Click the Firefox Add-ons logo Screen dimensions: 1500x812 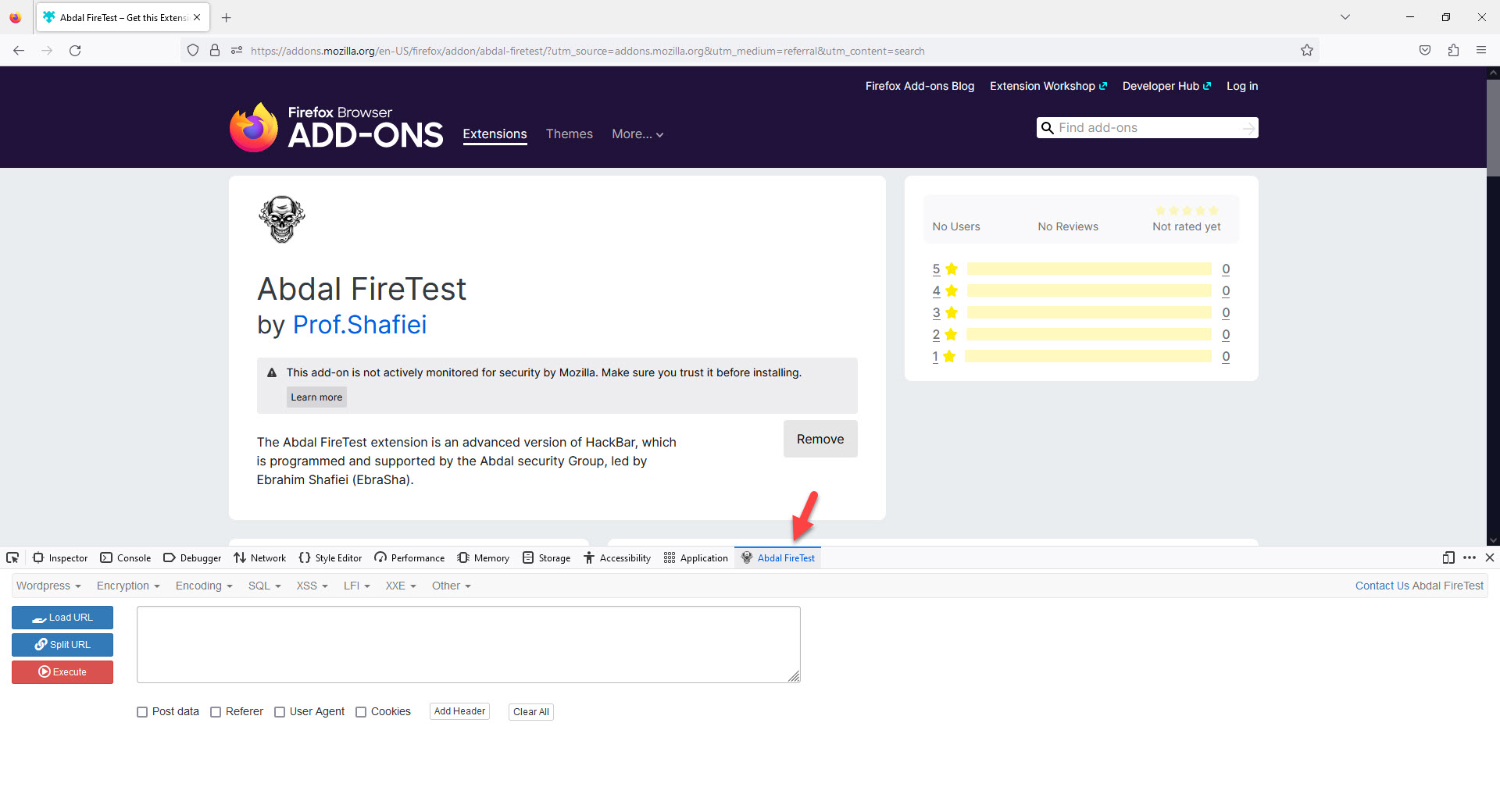point(337,126)
